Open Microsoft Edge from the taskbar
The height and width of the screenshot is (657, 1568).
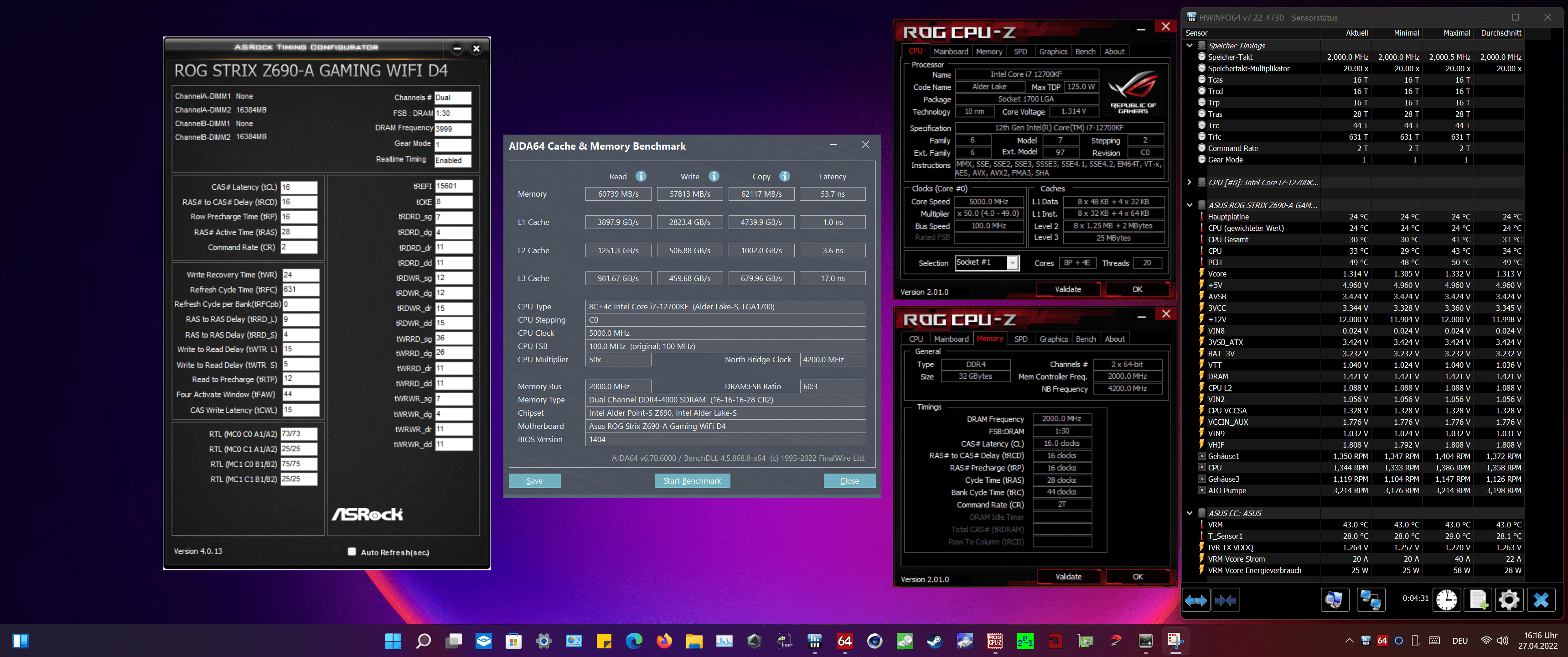634,641
